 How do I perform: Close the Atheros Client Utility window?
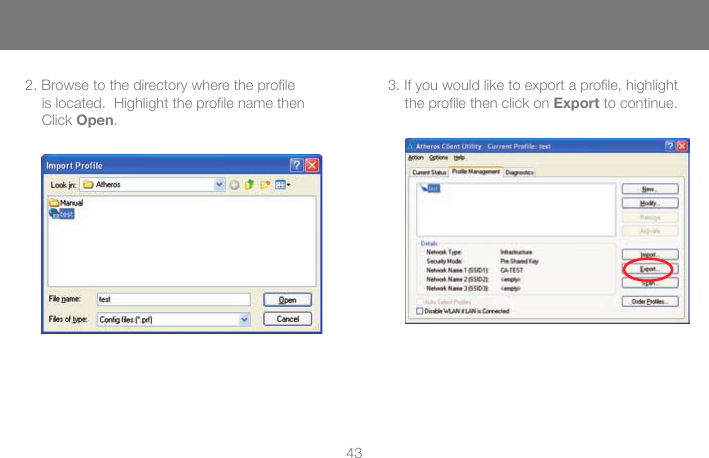(682, 146)
